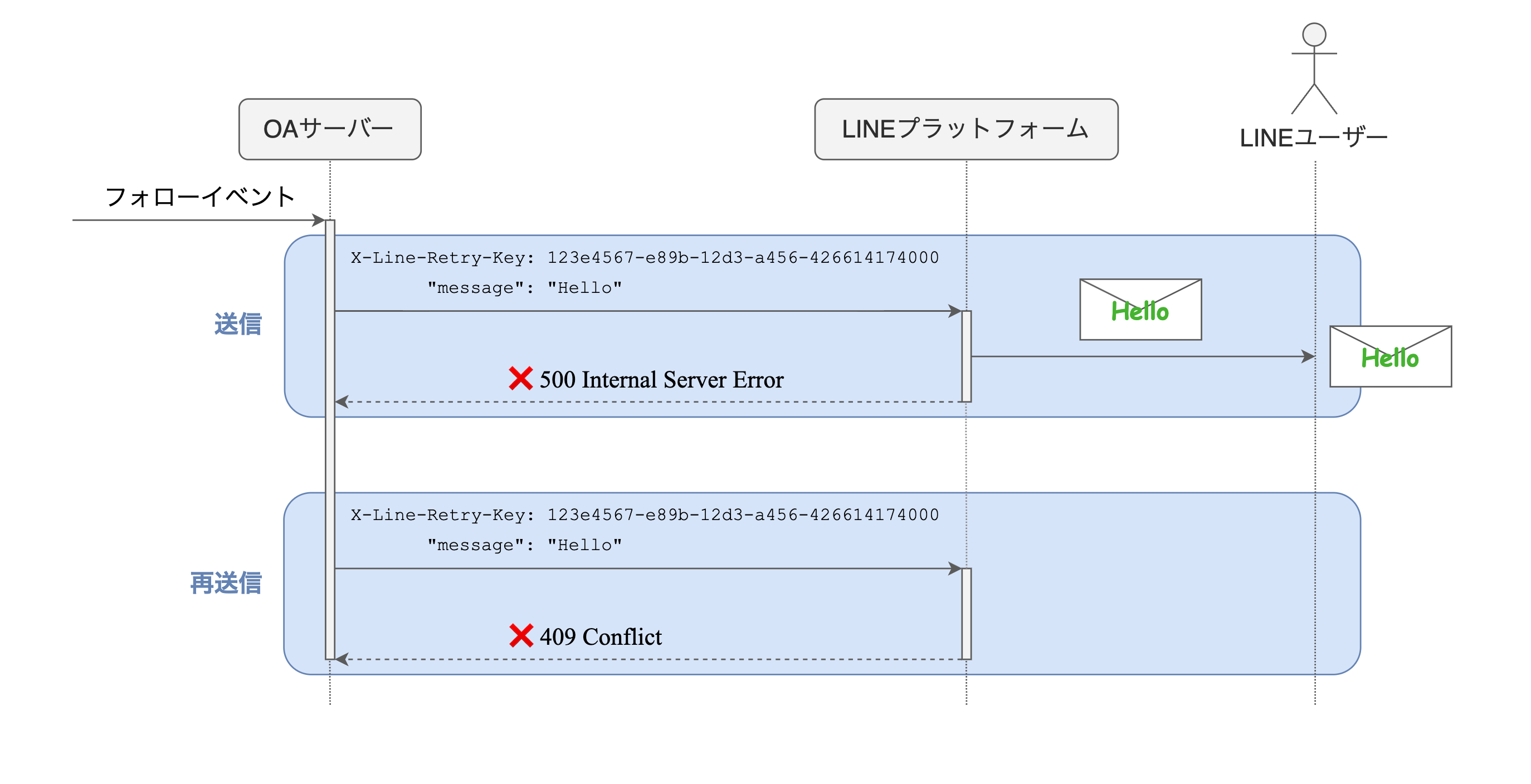The image size is (1531, 784).
Task: Click the arrowhead of the フォローイベント arrow
Action: coord(319,220)
